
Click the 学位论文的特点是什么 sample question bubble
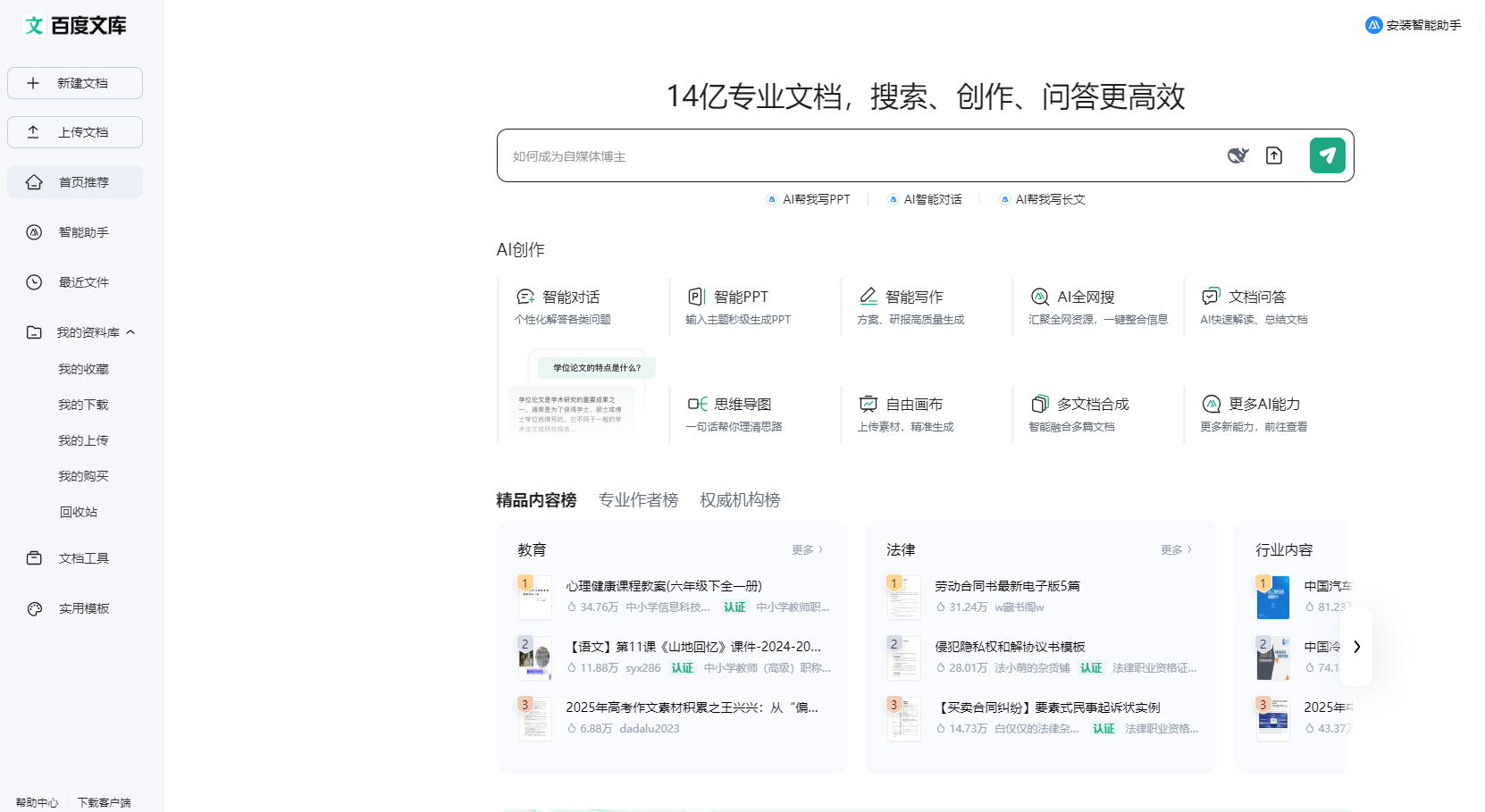(596, 367)
